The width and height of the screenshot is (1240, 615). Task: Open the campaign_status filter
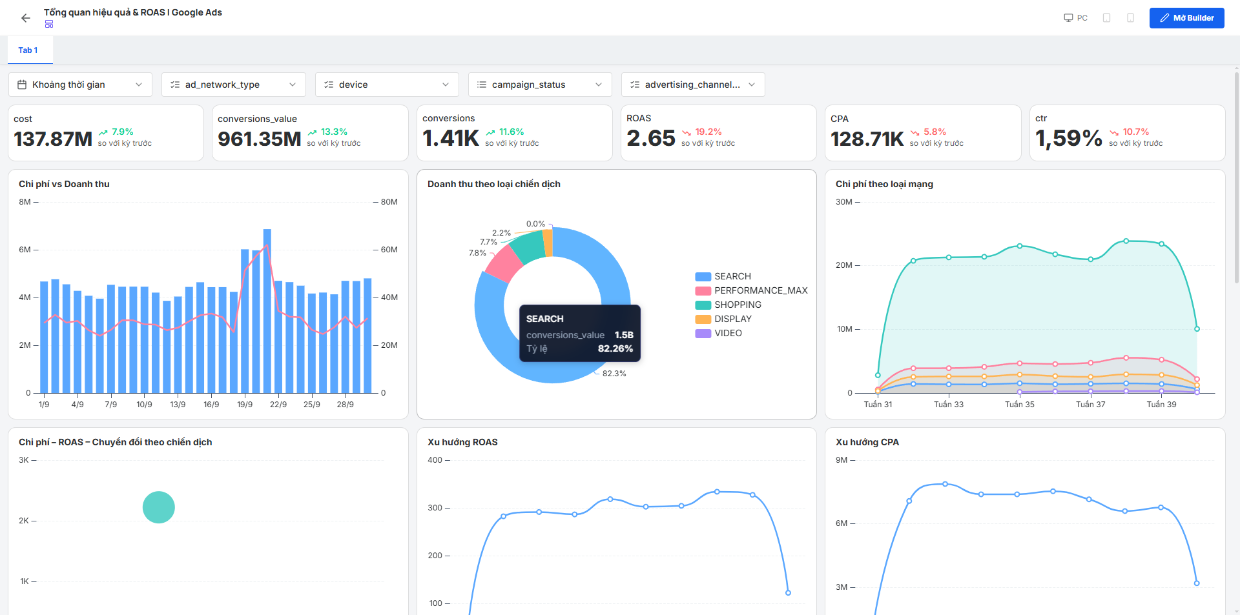pos(540,85)
